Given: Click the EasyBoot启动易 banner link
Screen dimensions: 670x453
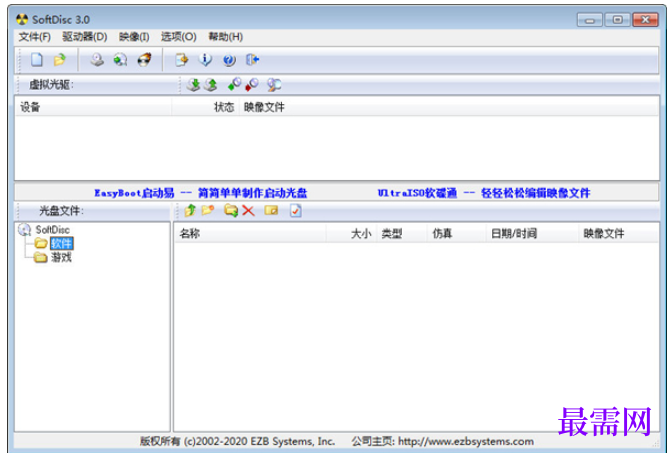Looking at the screenshot, I should [x=201, y=193].
